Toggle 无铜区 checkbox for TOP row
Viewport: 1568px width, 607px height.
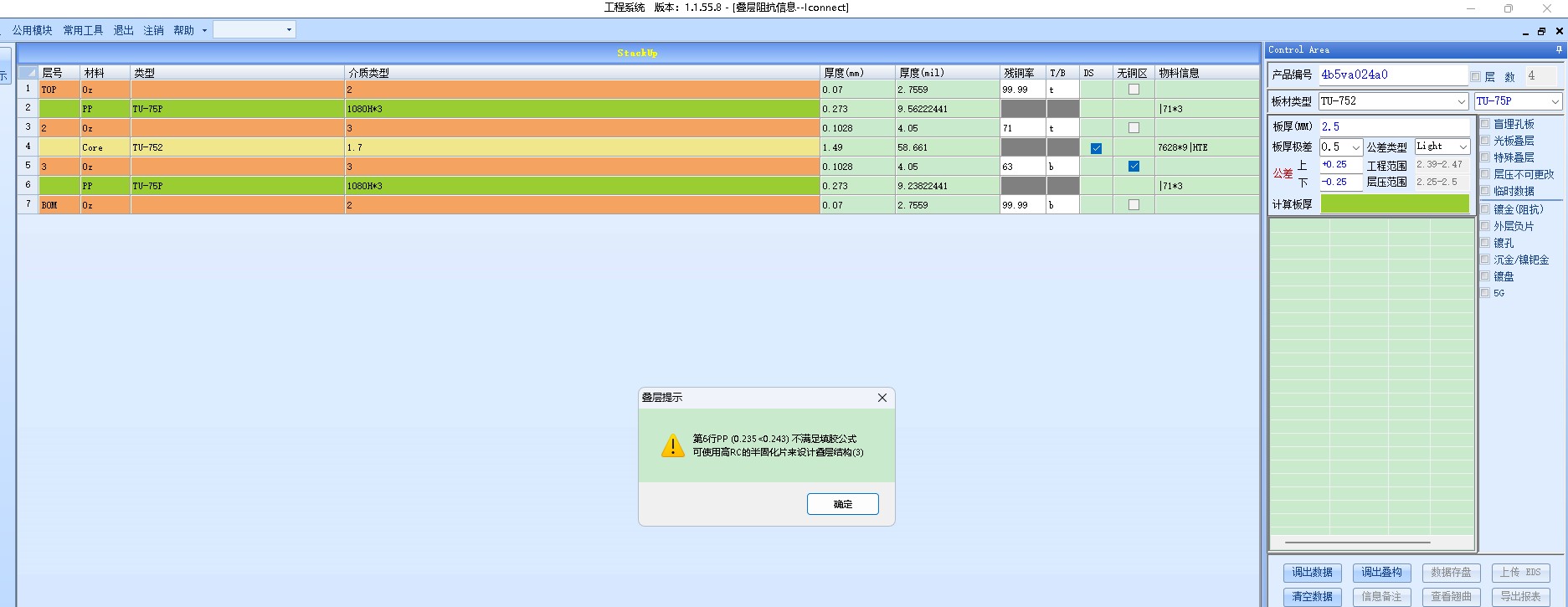[x=1134, y=90]
